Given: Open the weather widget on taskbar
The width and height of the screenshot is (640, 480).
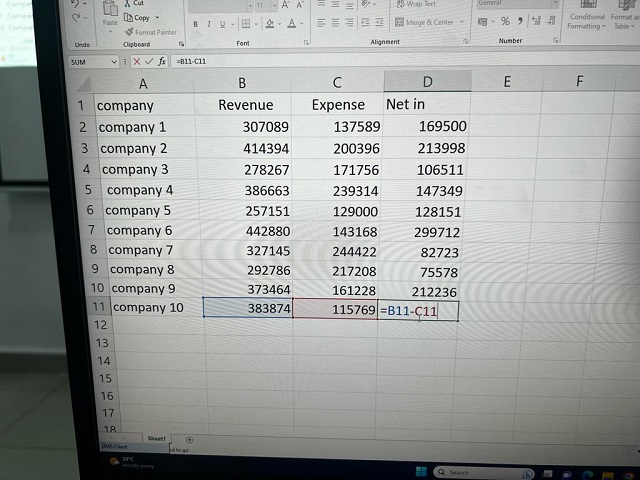Looking at the screenshot, I should coord(131,462).
